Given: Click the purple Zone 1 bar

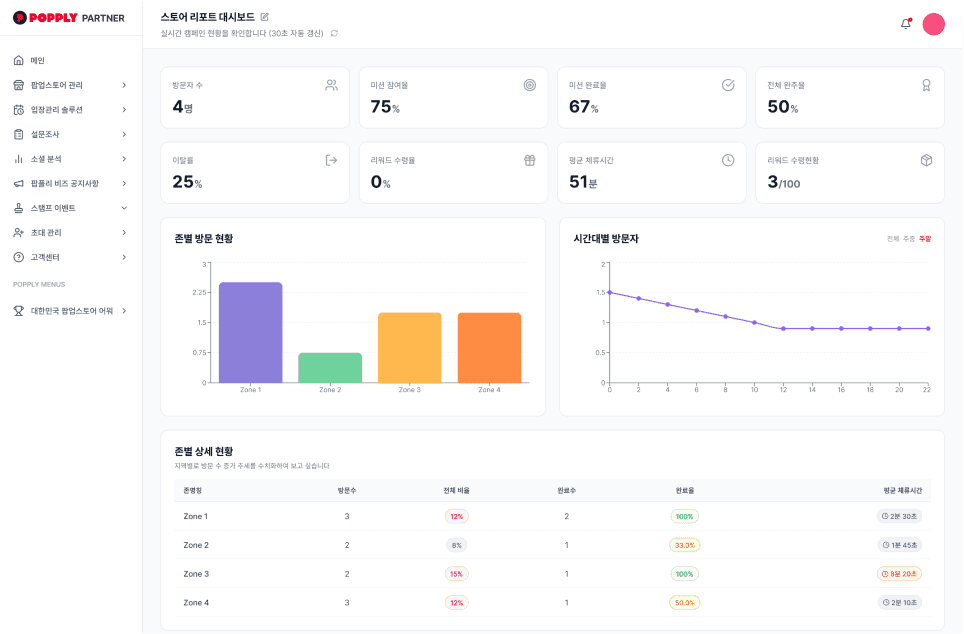Looking at the screenshot, I should (250, 332).
